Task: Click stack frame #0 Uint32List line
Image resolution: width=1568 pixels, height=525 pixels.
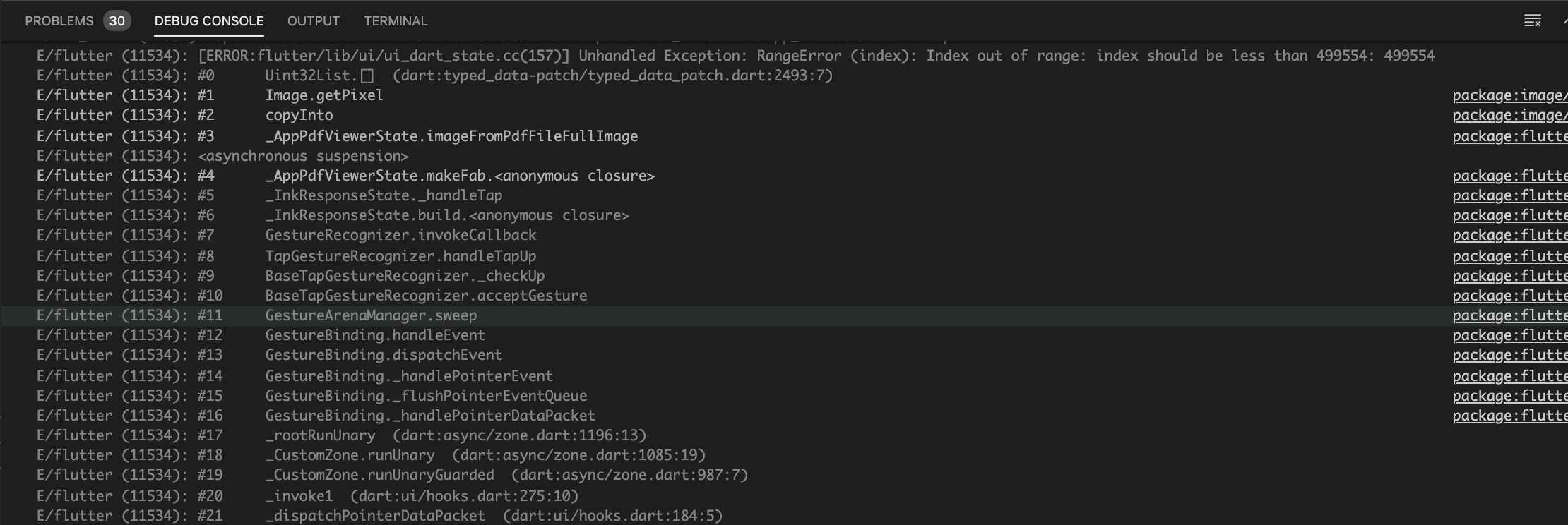Action: tap(494, 75)
